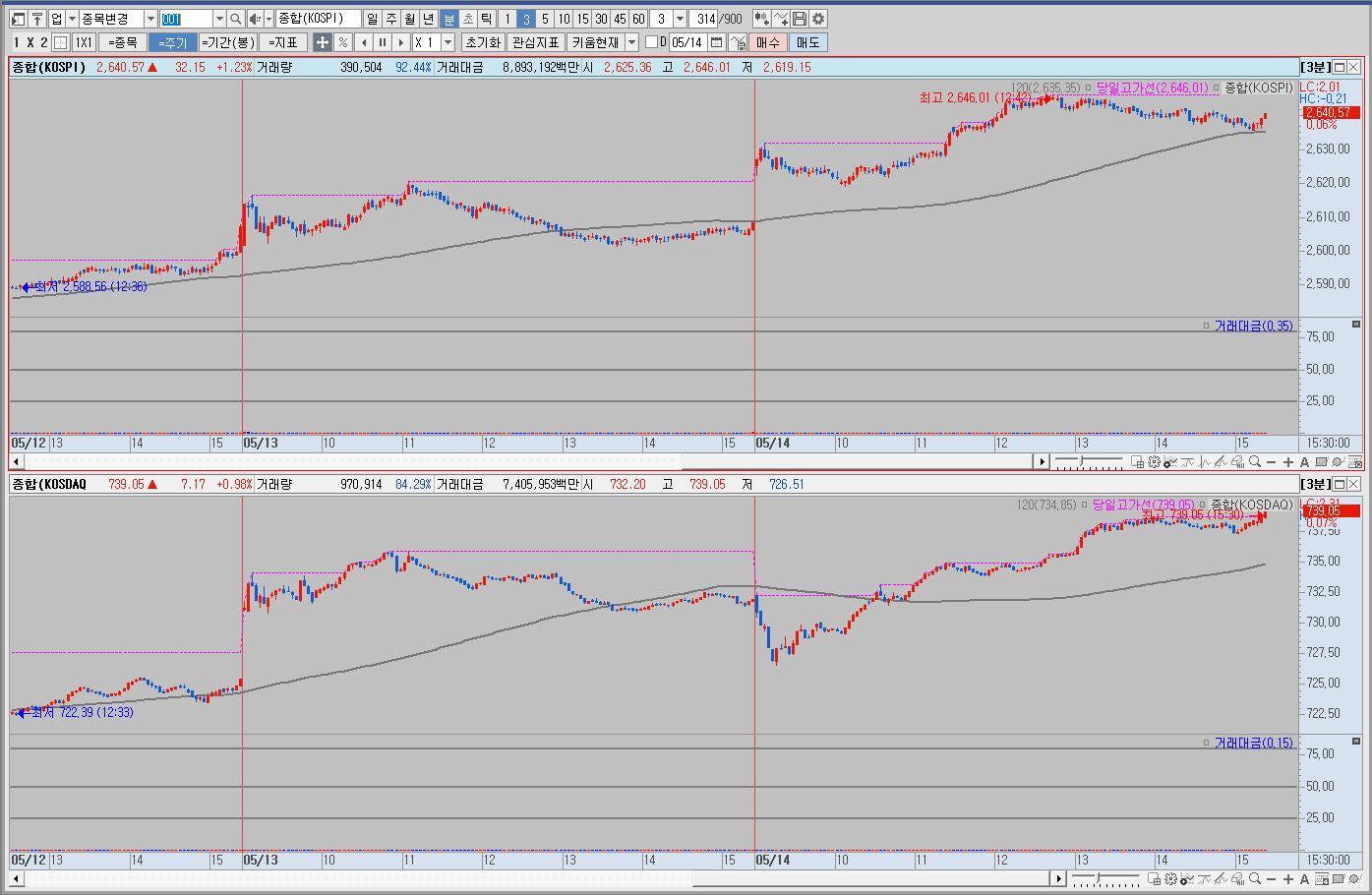The image size is (1372, 895).
Task: Click the indicator add icon left of the compare icon
Action: click(x=762, y=19)
